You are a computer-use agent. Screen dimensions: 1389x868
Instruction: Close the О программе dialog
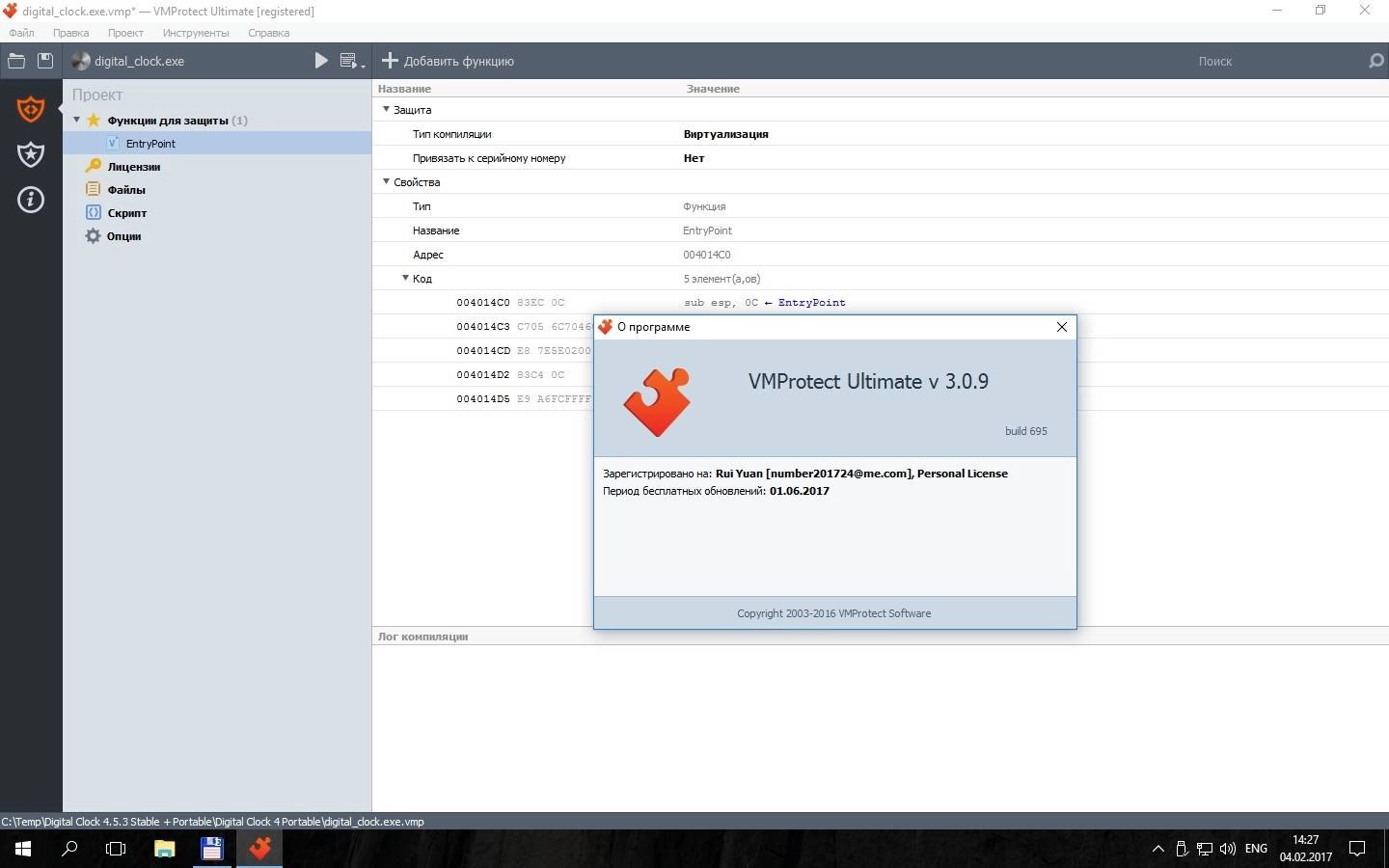click(x=1062, y=327)
